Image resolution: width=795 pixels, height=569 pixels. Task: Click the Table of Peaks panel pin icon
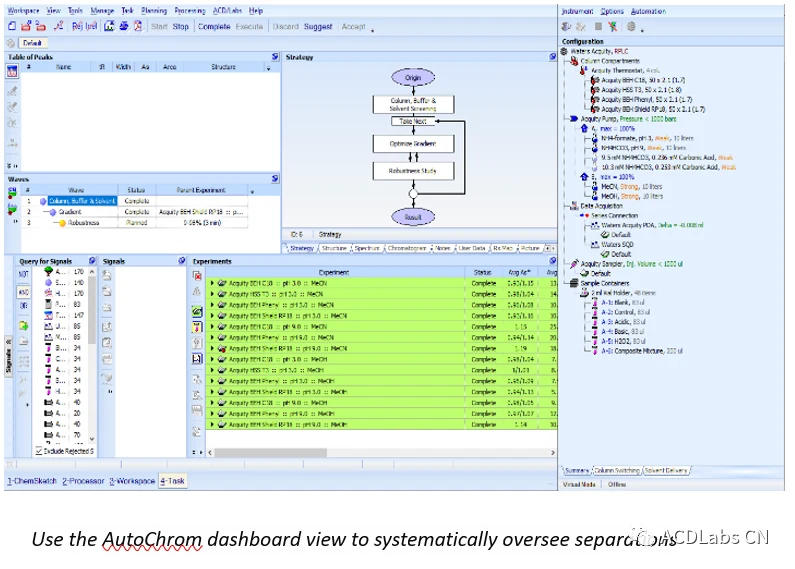pos(275,57)
